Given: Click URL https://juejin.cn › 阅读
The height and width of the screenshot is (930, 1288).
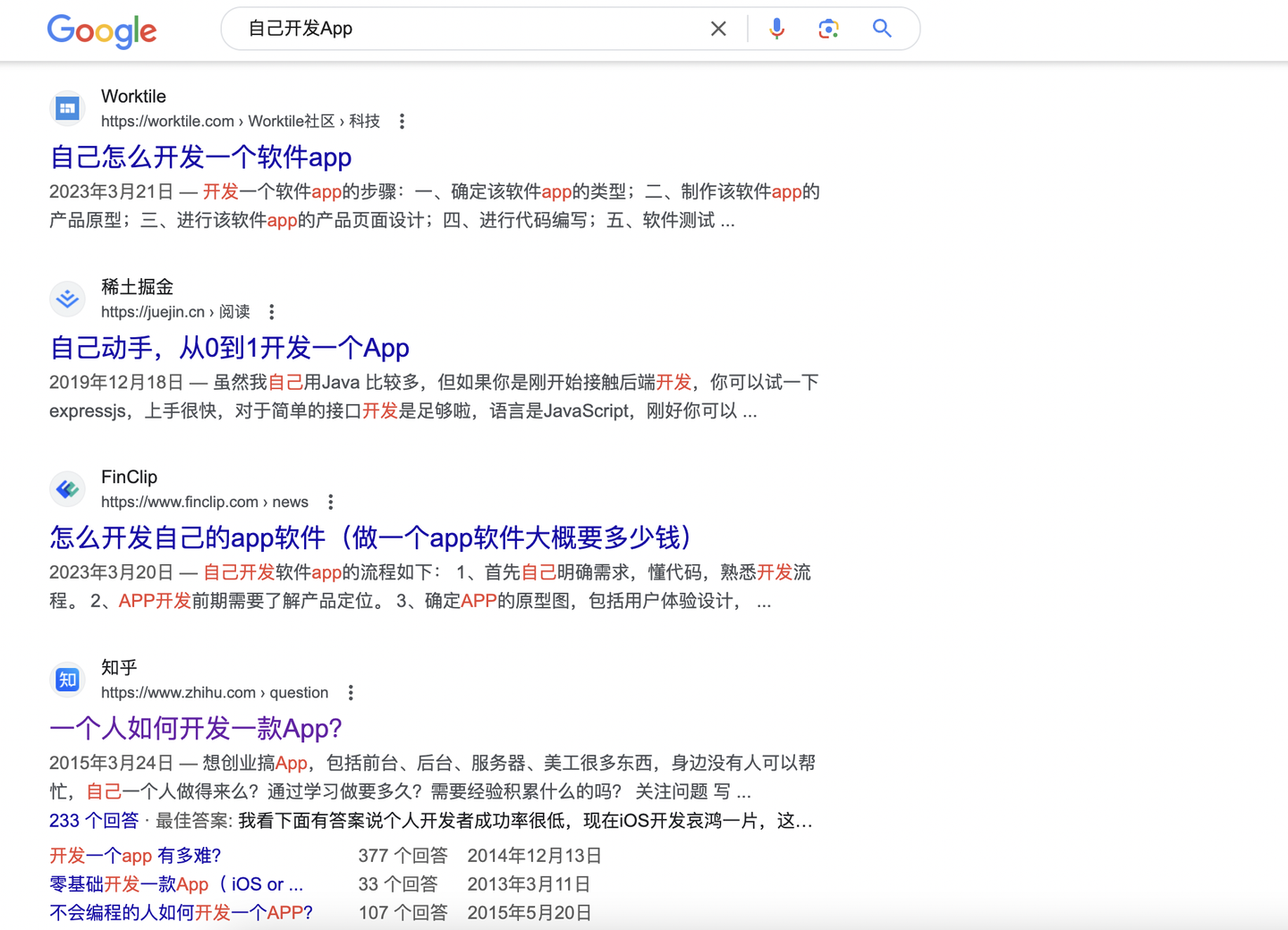Looking at the screenshot, I should tap(175, 312).
